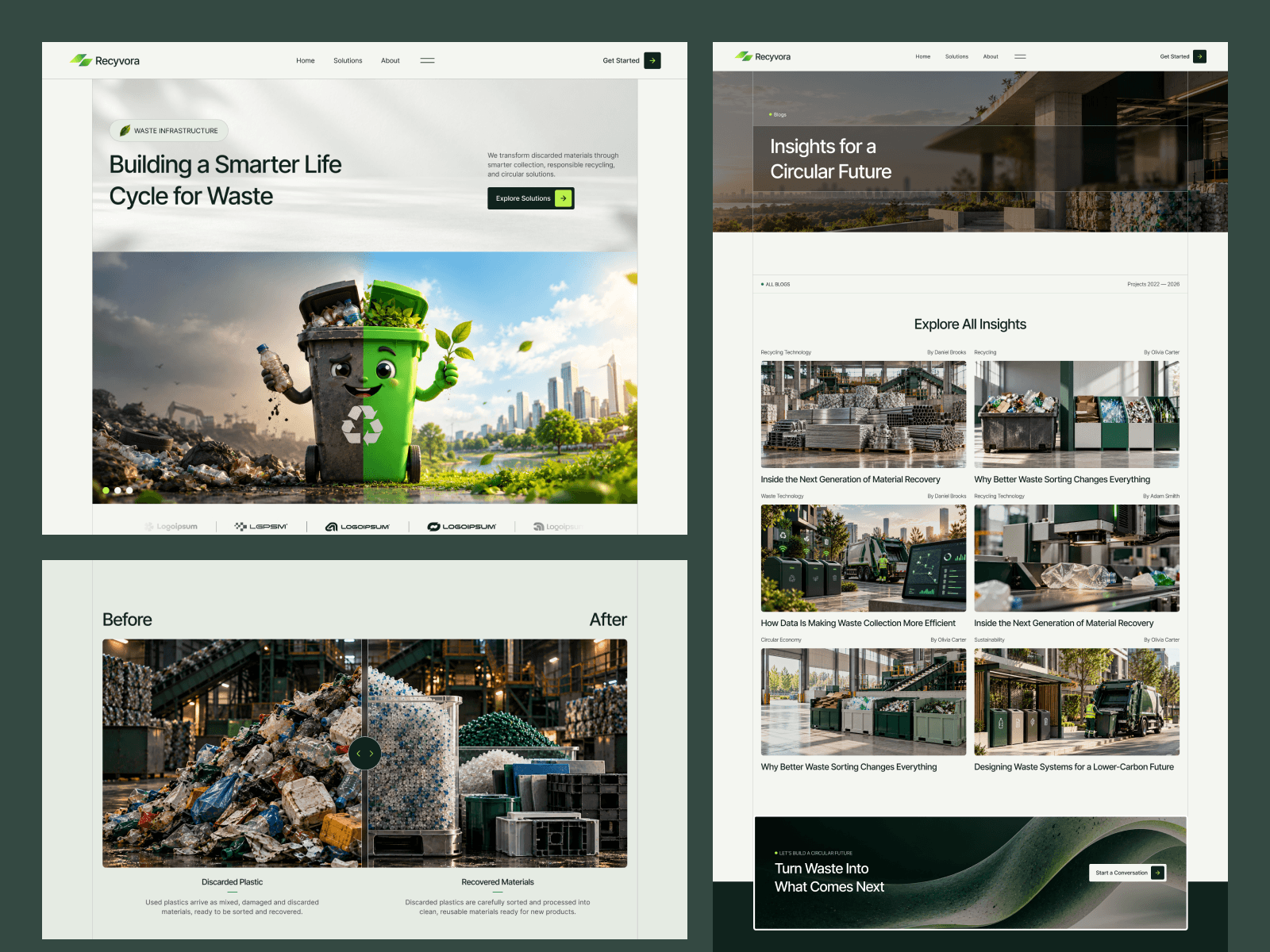Viewport: 1270px width, 952px height.
Task: Open About in the homepage navigation
Action: [391, 60]
